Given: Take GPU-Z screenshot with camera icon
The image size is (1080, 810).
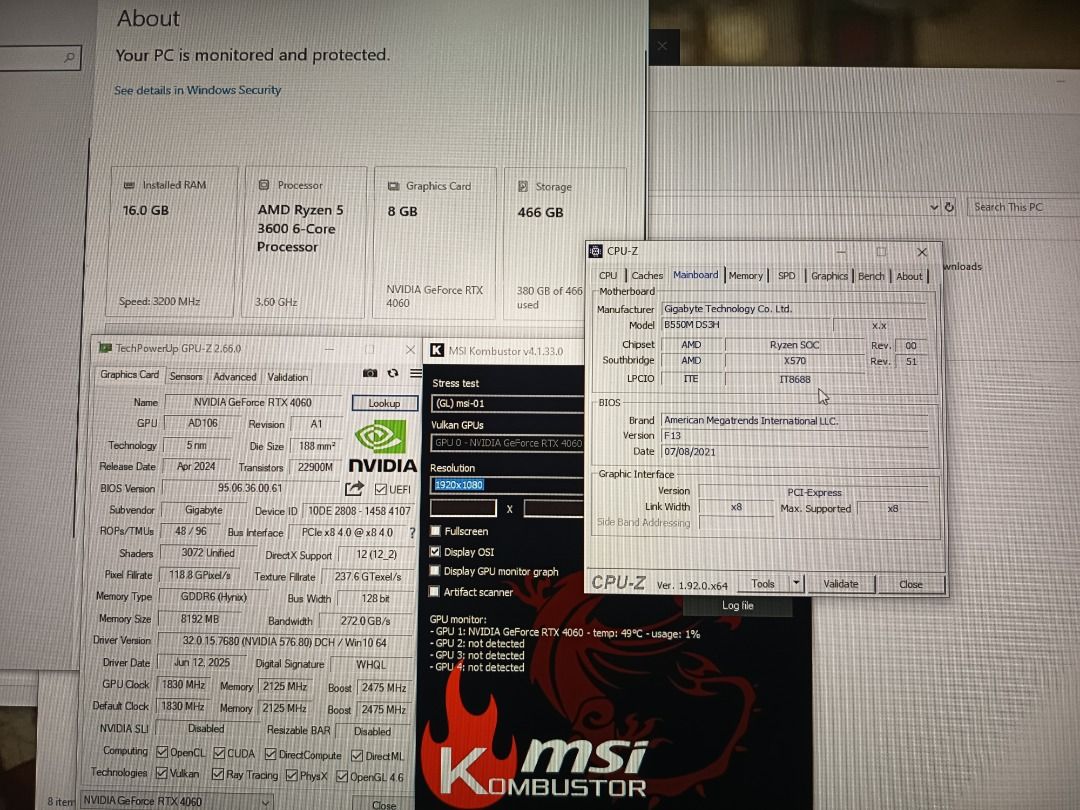Looking at the screenshot, I should click(x=370, y=373).
